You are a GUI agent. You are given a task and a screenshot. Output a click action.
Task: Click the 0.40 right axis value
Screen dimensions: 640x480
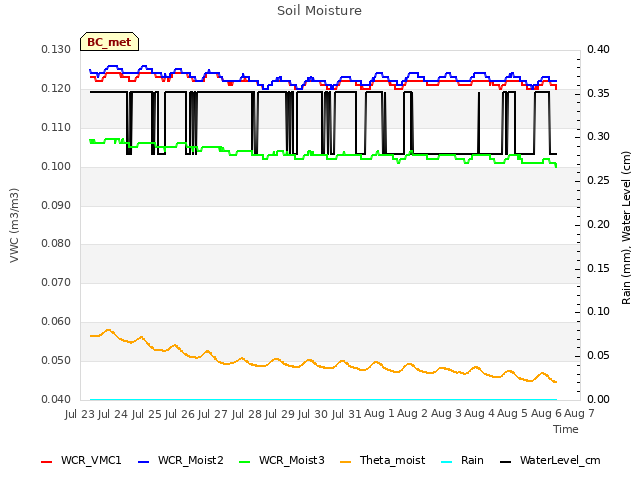598,50
